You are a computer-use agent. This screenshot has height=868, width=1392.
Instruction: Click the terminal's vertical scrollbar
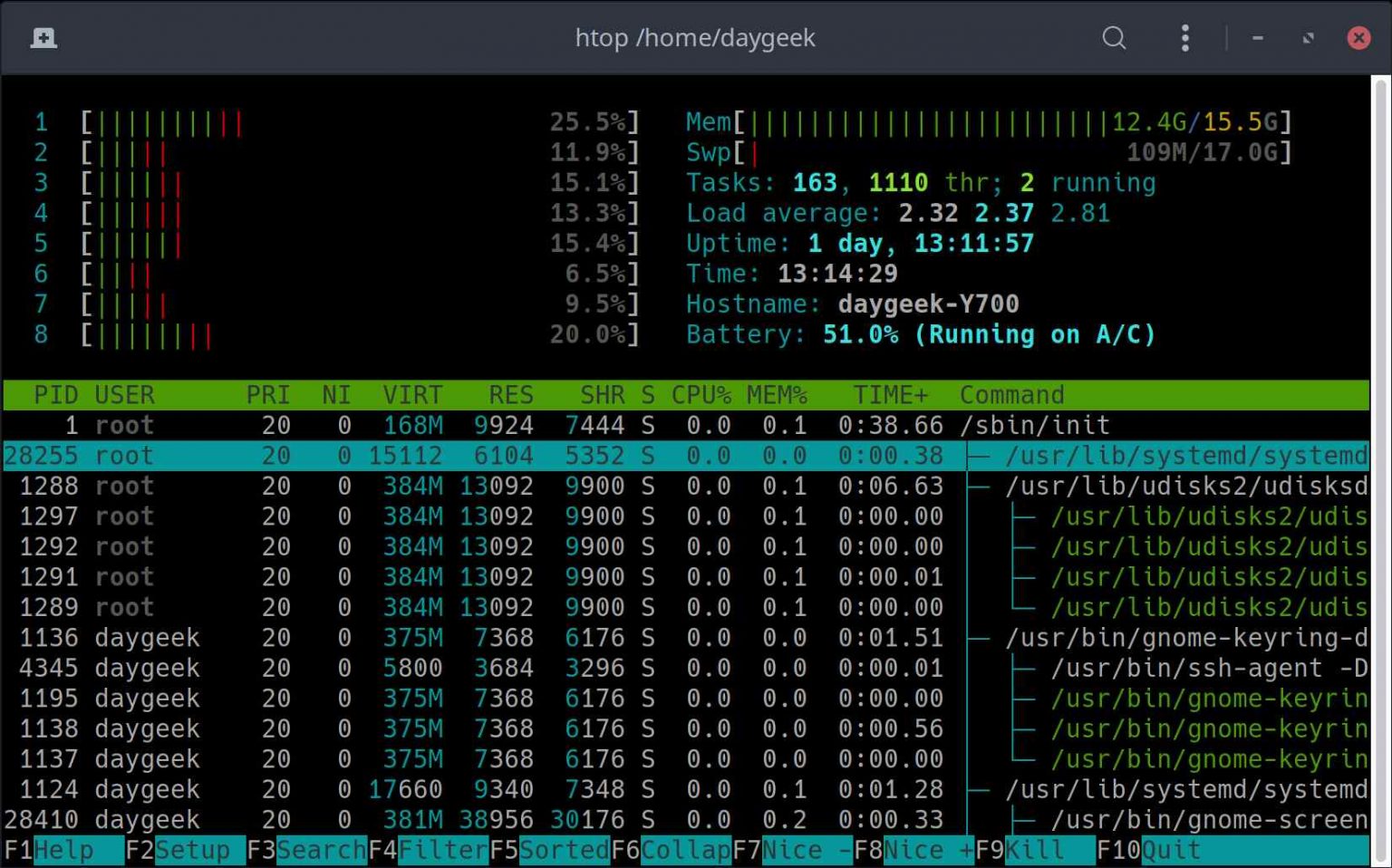[1380, 453]
